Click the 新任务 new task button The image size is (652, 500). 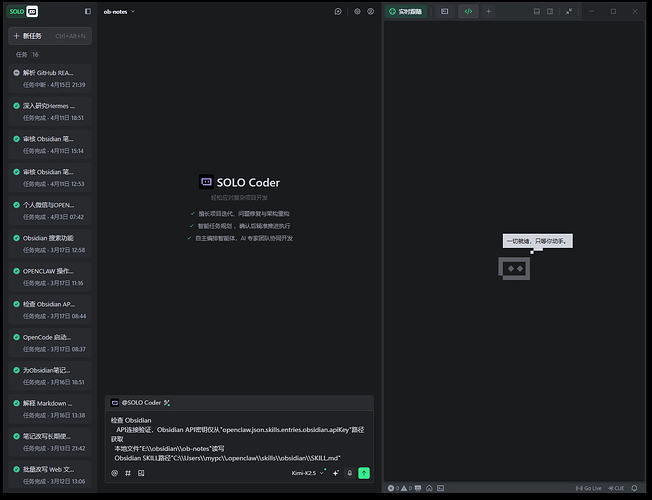(x=50, y=35)
